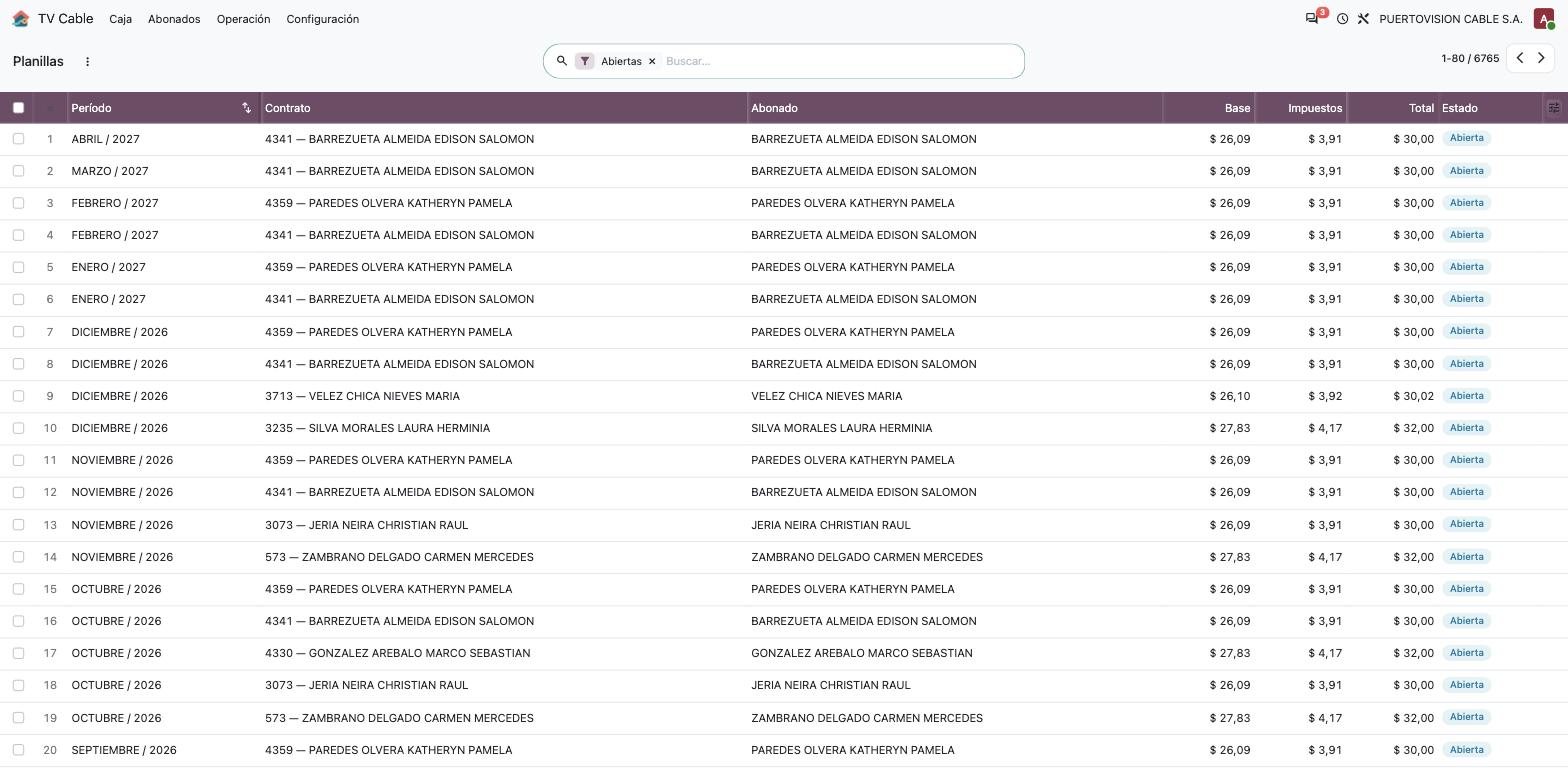
Task: Open the activities clock icon
Action: tap(1342, 19)
